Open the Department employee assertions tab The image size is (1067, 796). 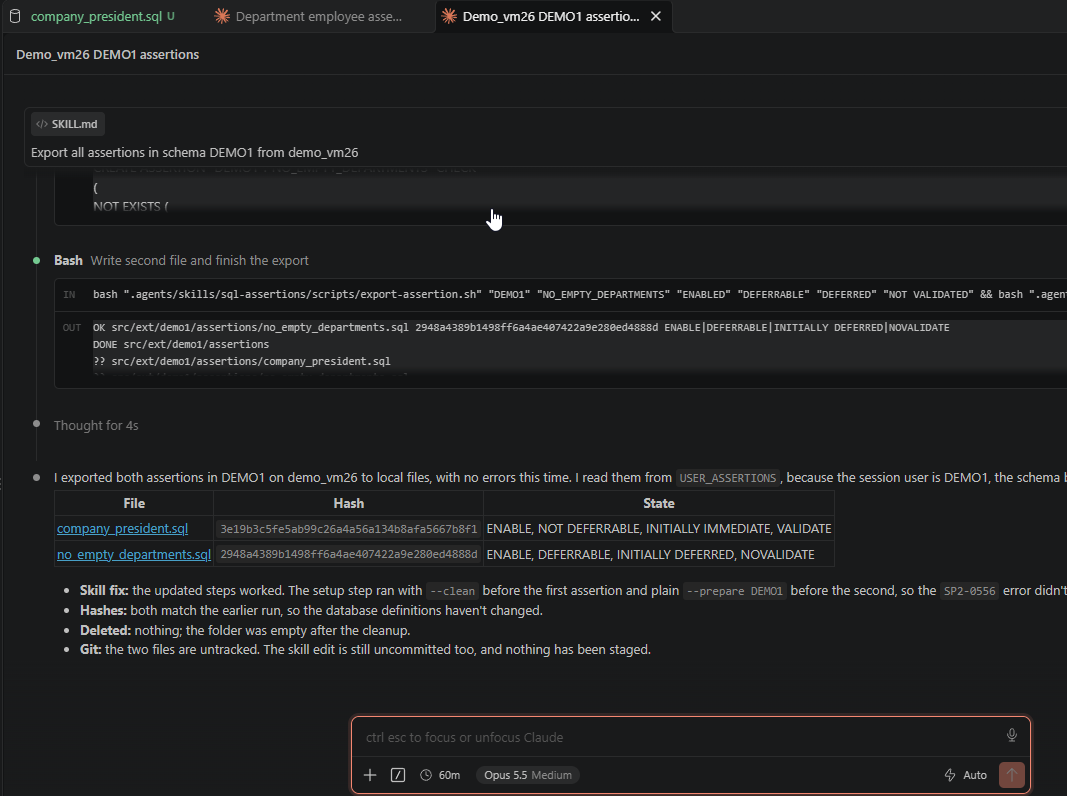tap(318, 16)
